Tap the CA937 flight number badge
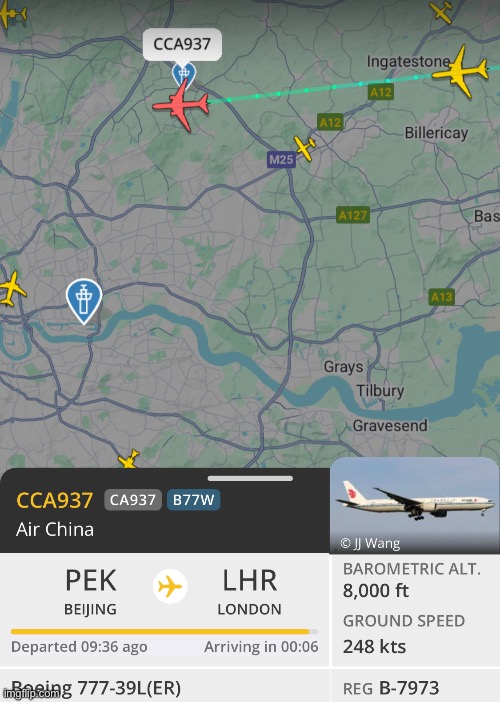 point(132,500)
